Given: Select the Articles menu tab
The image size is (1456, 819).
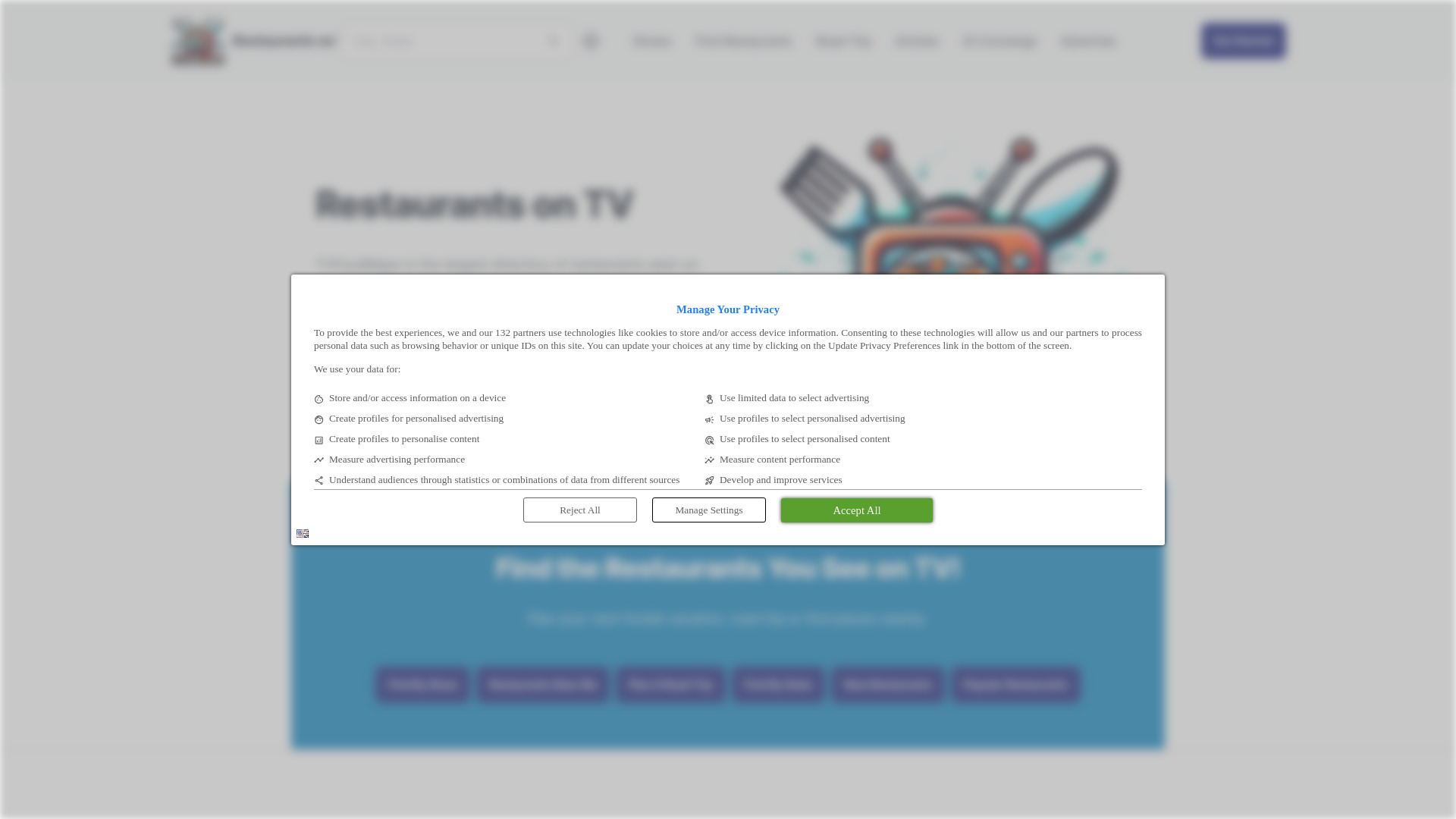Looking at the screenshot, I should click(x=917, y=41).
